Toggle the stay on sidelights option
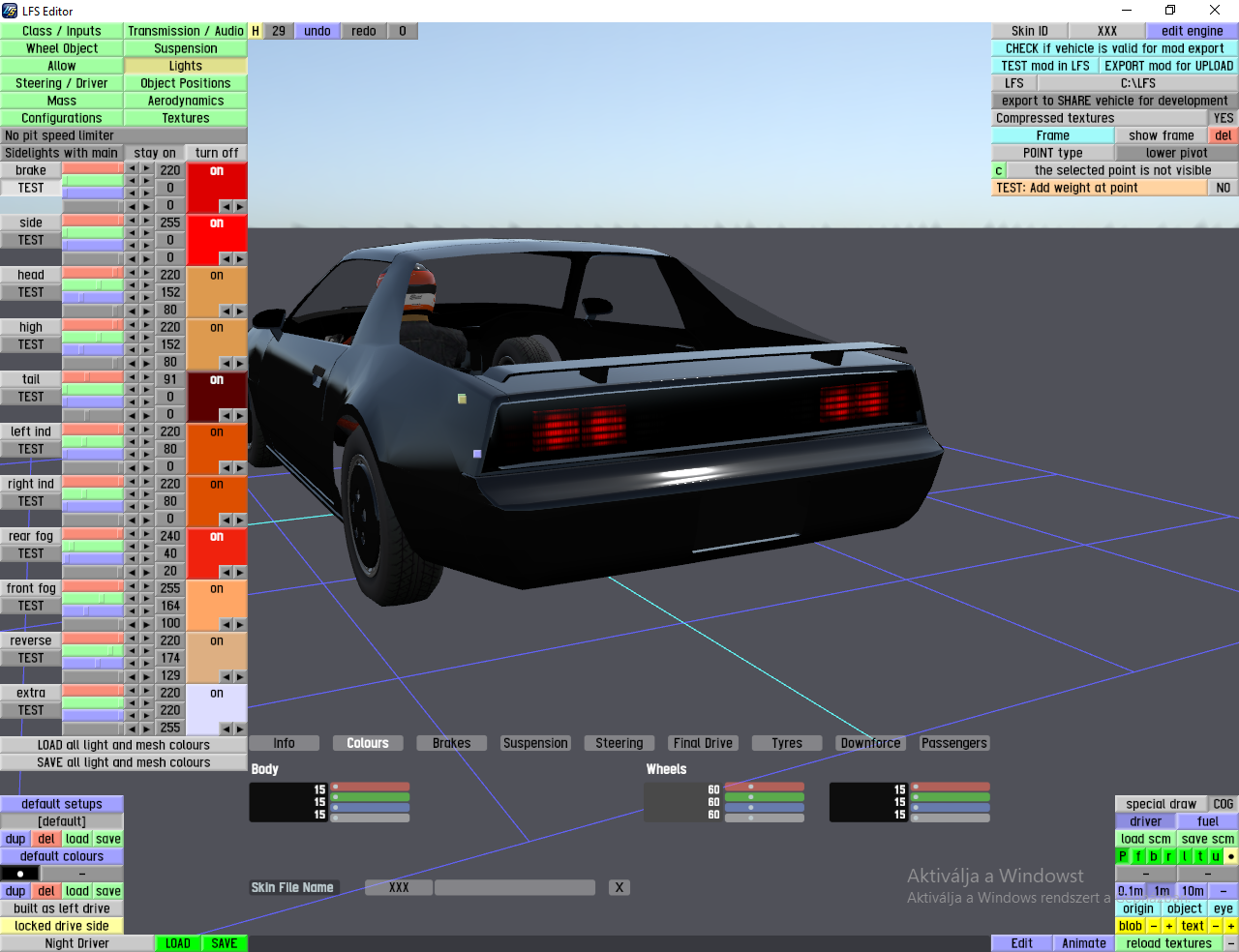 (x=155, y=153)
